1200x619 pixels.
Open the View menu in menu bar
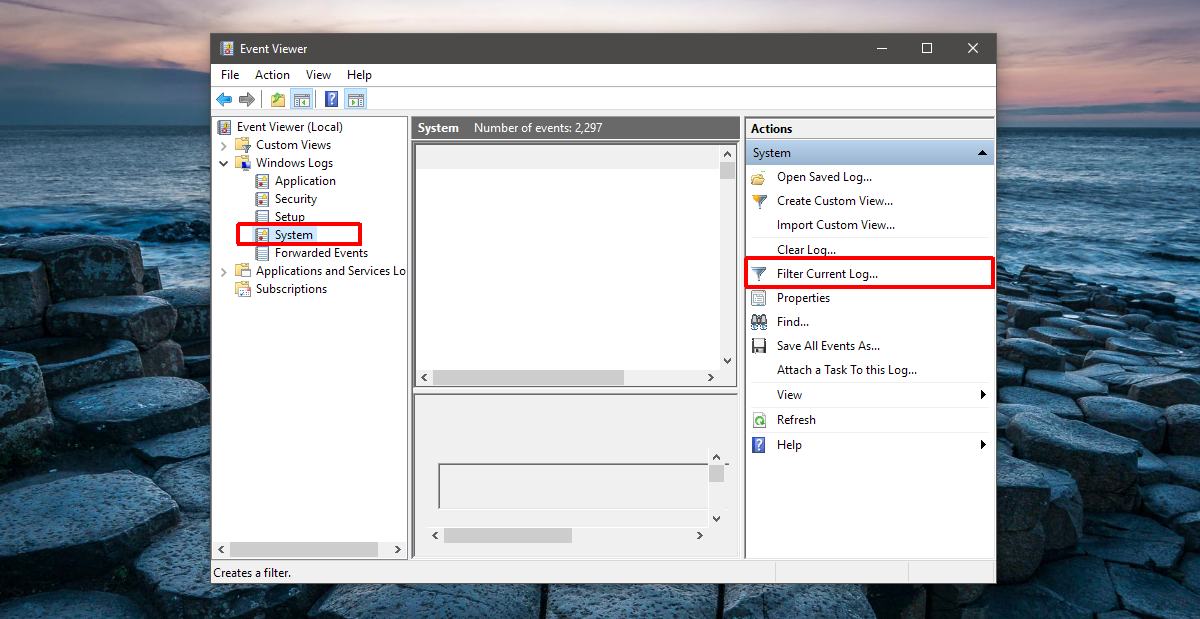click(x=318, y=75)
